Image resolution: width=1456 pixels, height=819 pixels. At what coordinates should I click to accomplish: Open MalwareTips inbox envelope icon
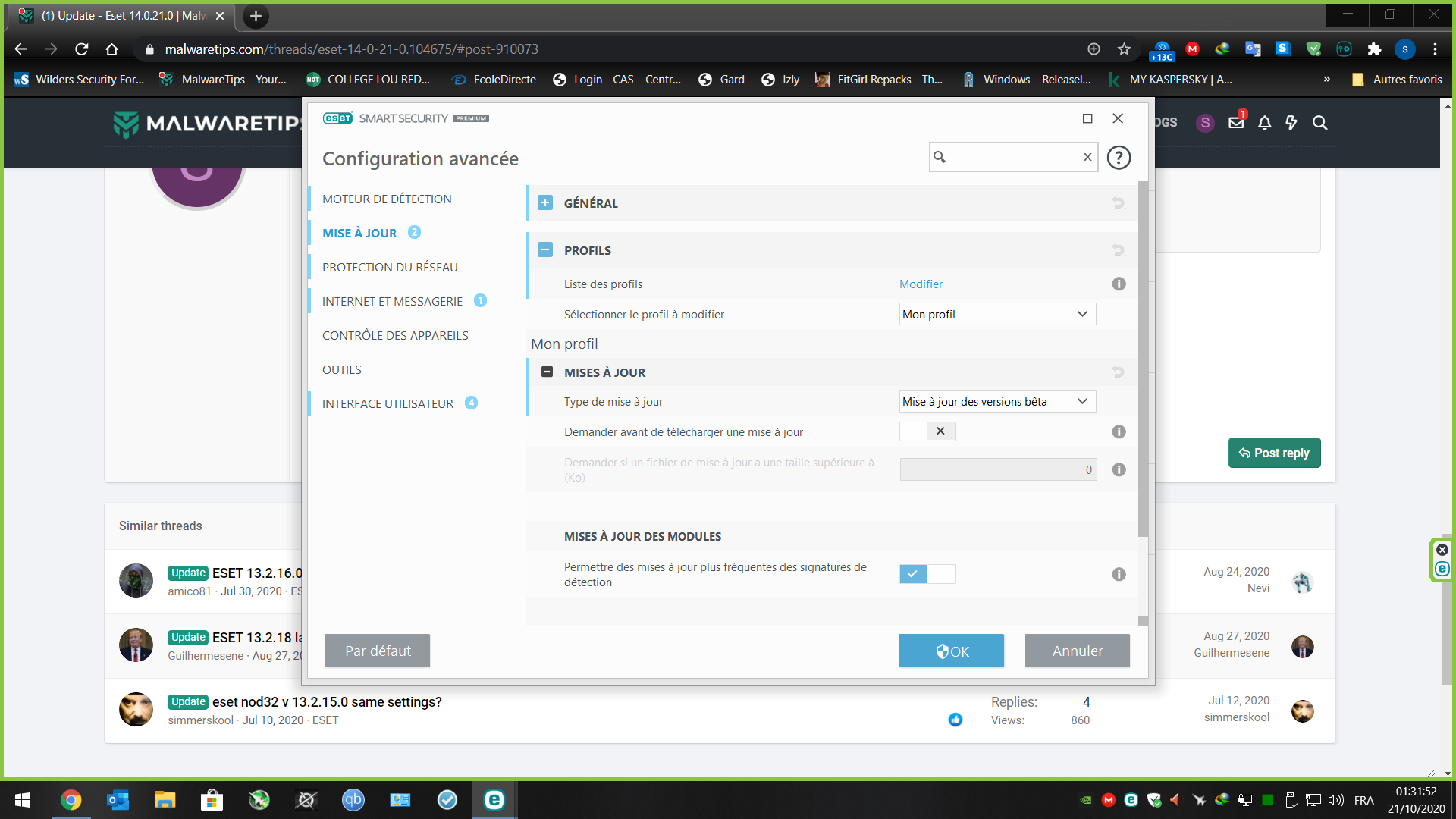tap(1236, 123)
